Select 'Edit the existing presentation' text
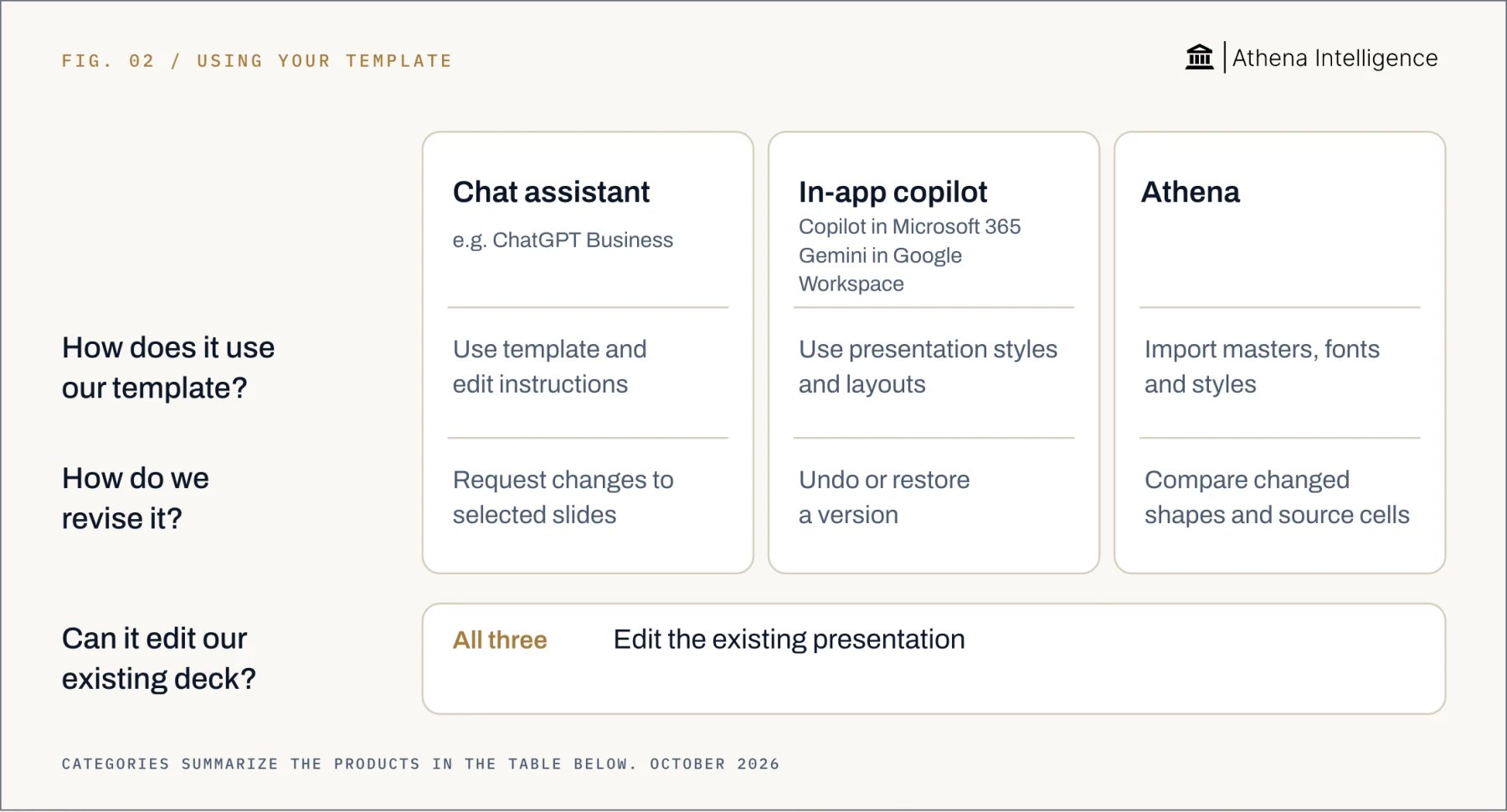The image size is (1507, 812). [x=789, y=640]
